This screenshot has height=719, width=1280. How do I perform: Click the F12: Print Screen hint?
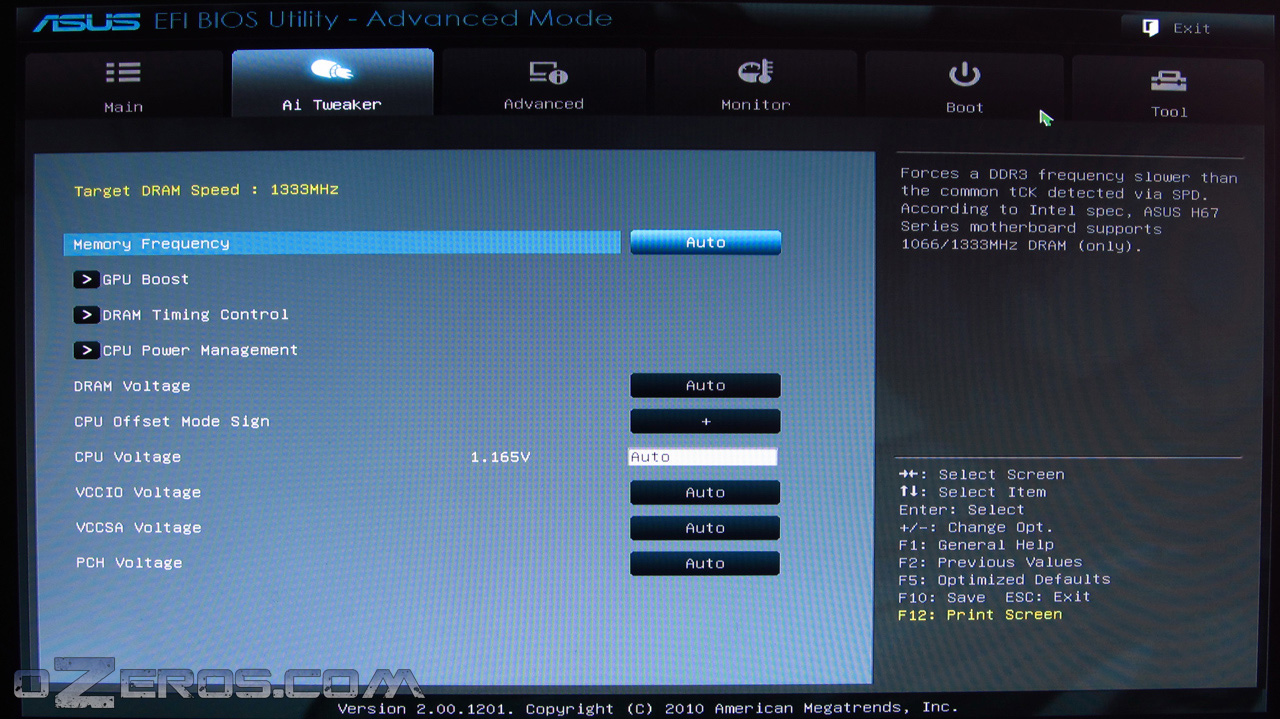[980, 615]
